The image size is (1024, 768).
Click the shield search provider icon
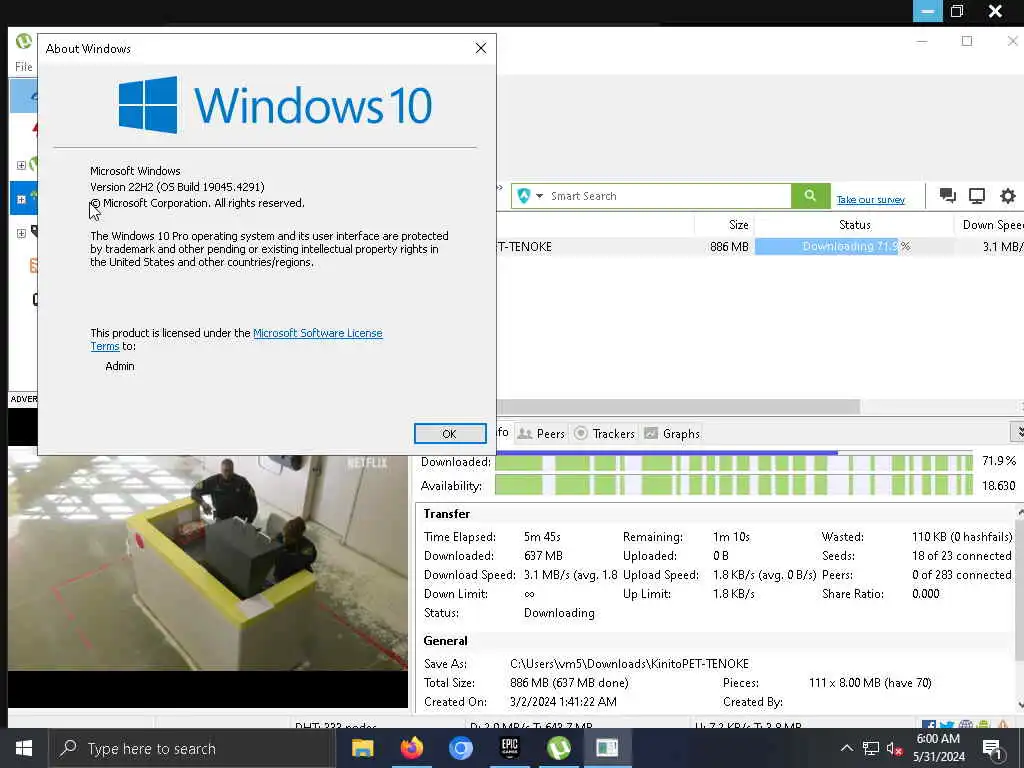tap(524, 196)
